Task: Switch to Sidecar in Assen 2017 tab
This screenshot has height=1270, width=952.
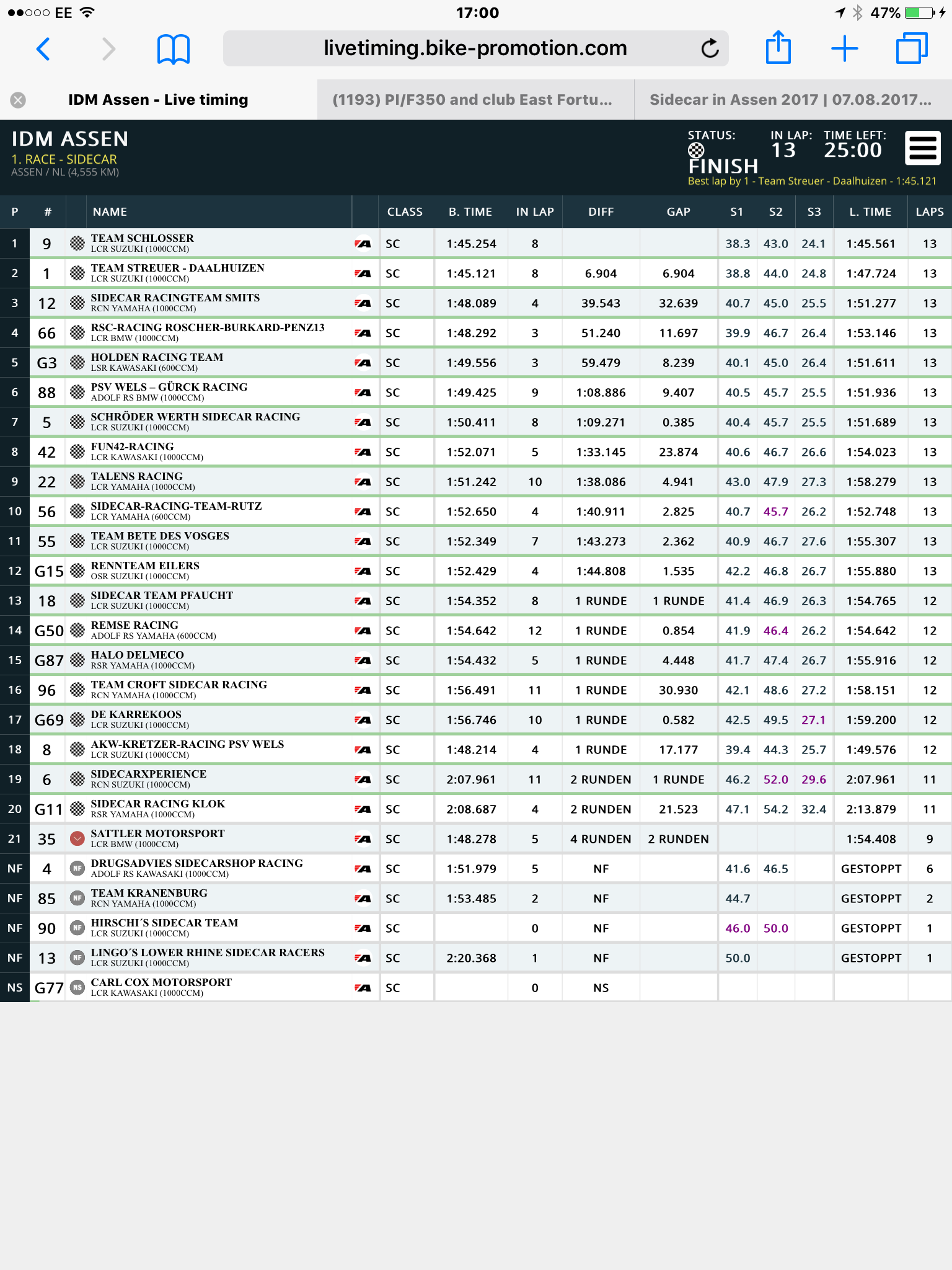Action: [793, 100]
